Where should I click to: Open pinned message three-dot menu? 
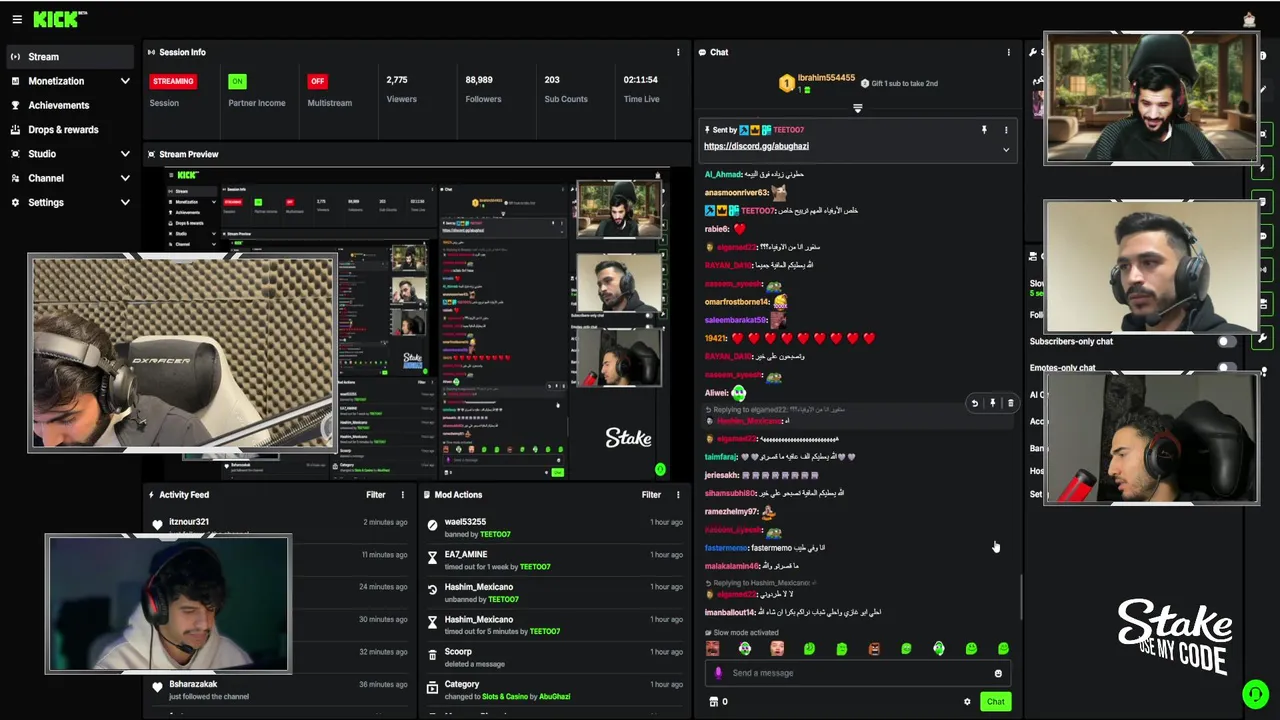[x=1006, y=130]
